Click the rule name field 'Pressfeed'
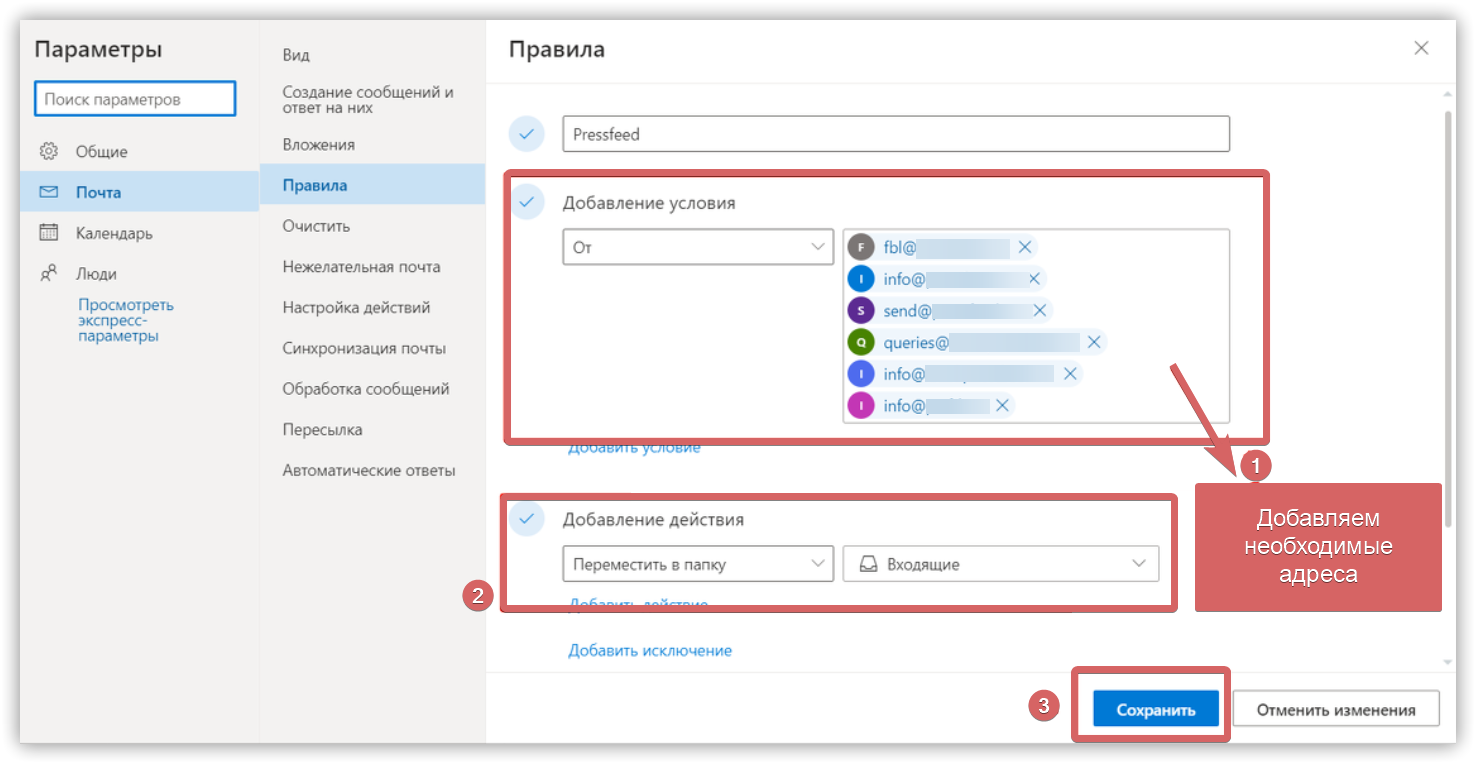 (x=896, y=134)
